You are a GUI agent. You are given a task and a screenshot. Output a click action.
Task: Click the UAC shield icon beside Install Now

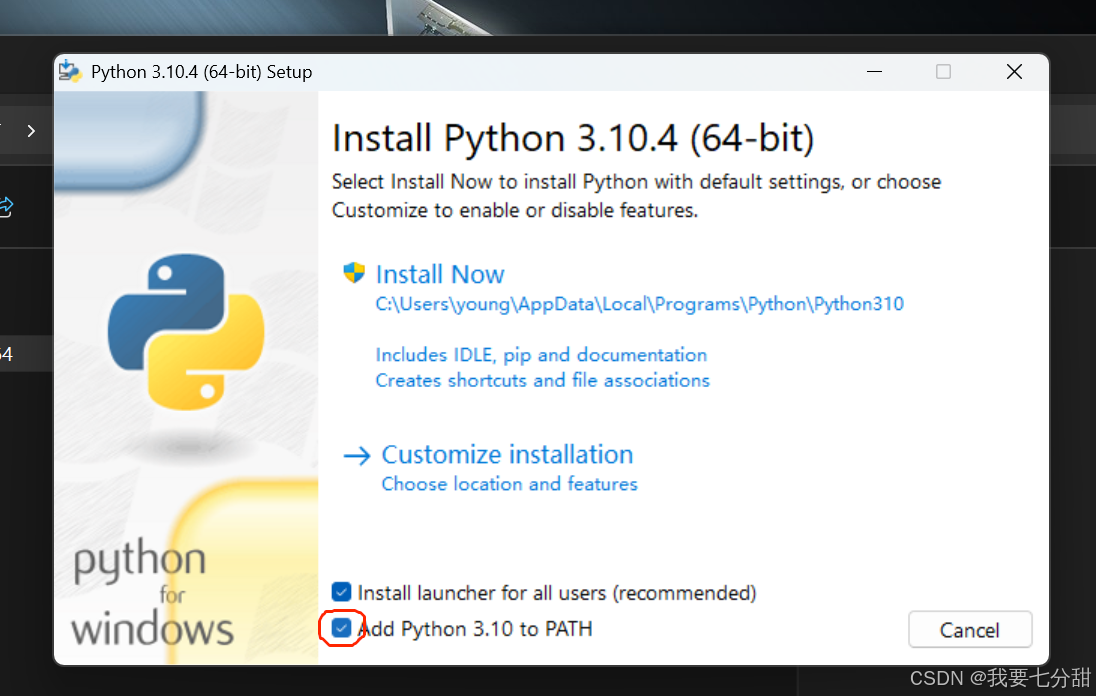[354, 273]
